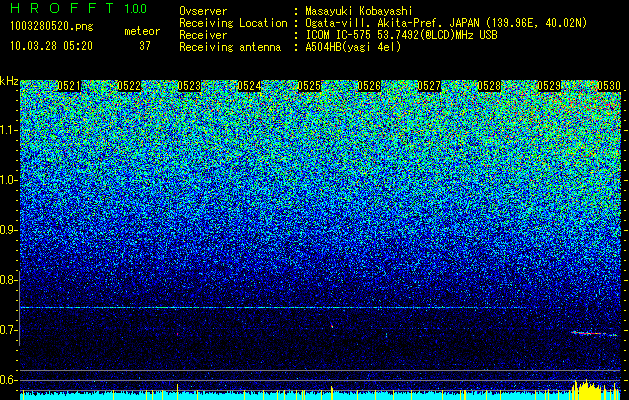Select the filename 1003280520.png
Image resolution: width=629 pixels, height=400 pixels.
click(52, 27)
